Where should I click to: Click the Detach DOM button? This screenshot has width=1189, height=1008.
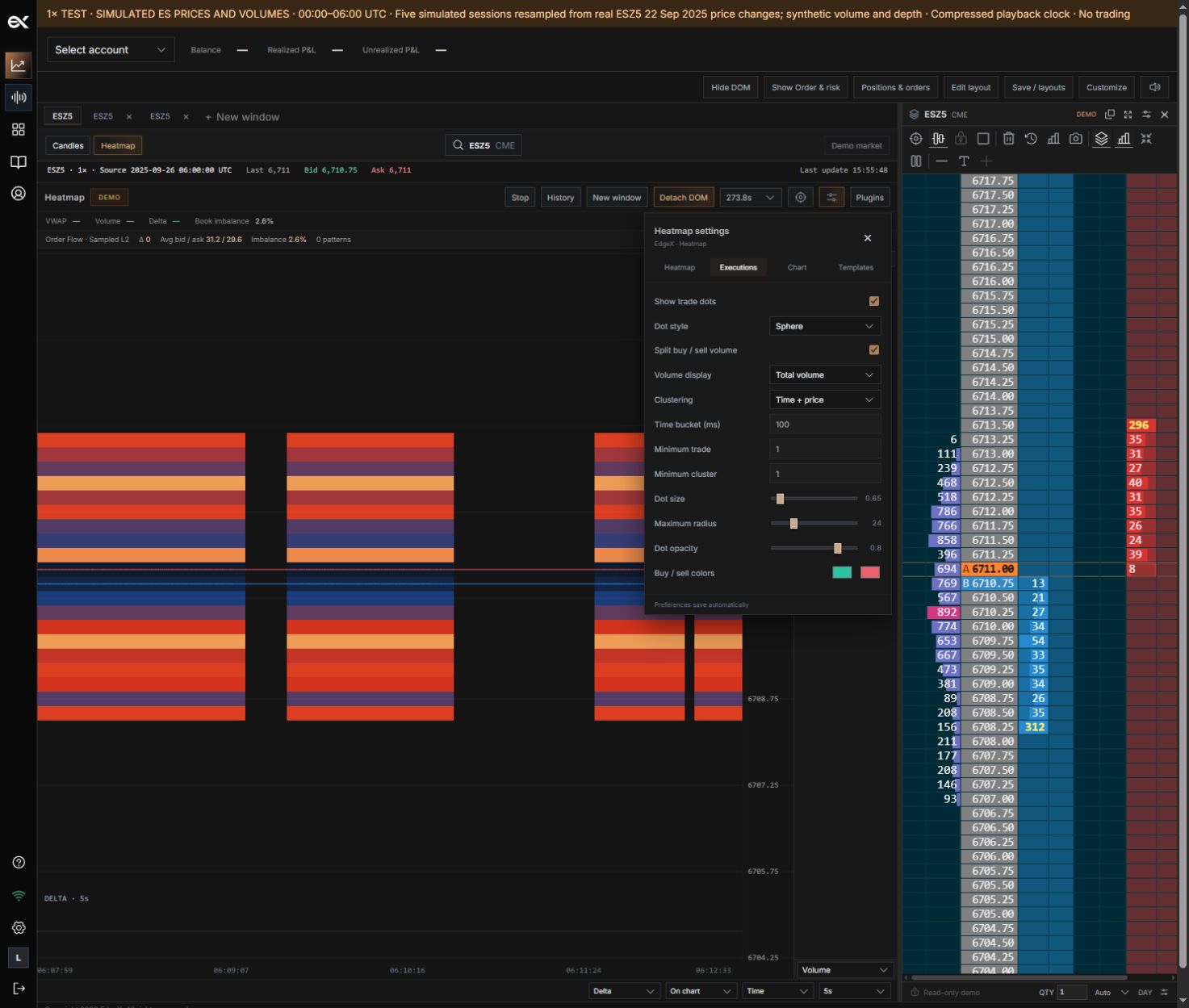pos(684,198)
